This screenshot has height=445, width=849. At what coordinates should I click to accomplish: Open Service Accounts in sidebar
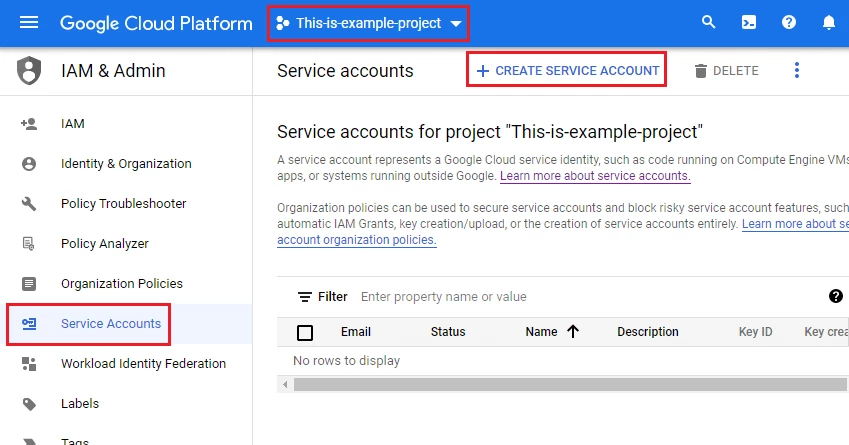click(x=110, y=324)
